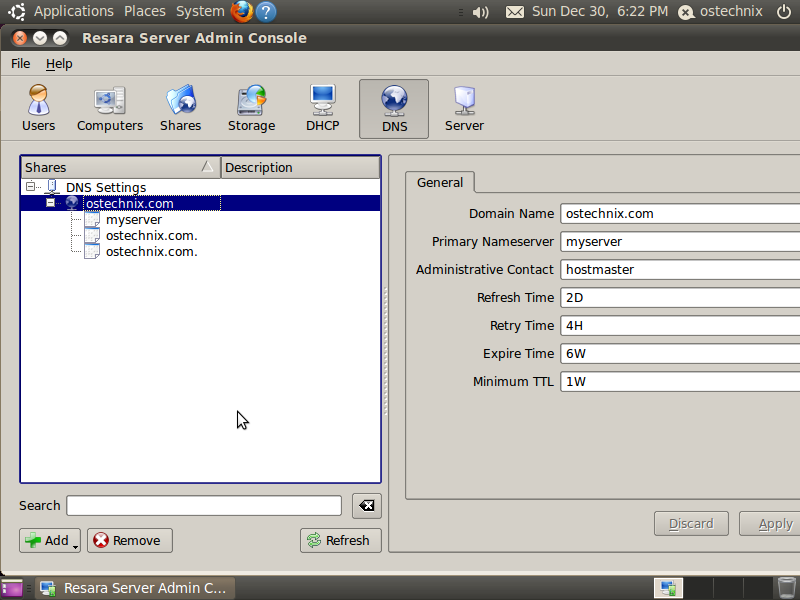Open the System menu
800x600 pixels.
pyautogui.click(x=200, y=11)
